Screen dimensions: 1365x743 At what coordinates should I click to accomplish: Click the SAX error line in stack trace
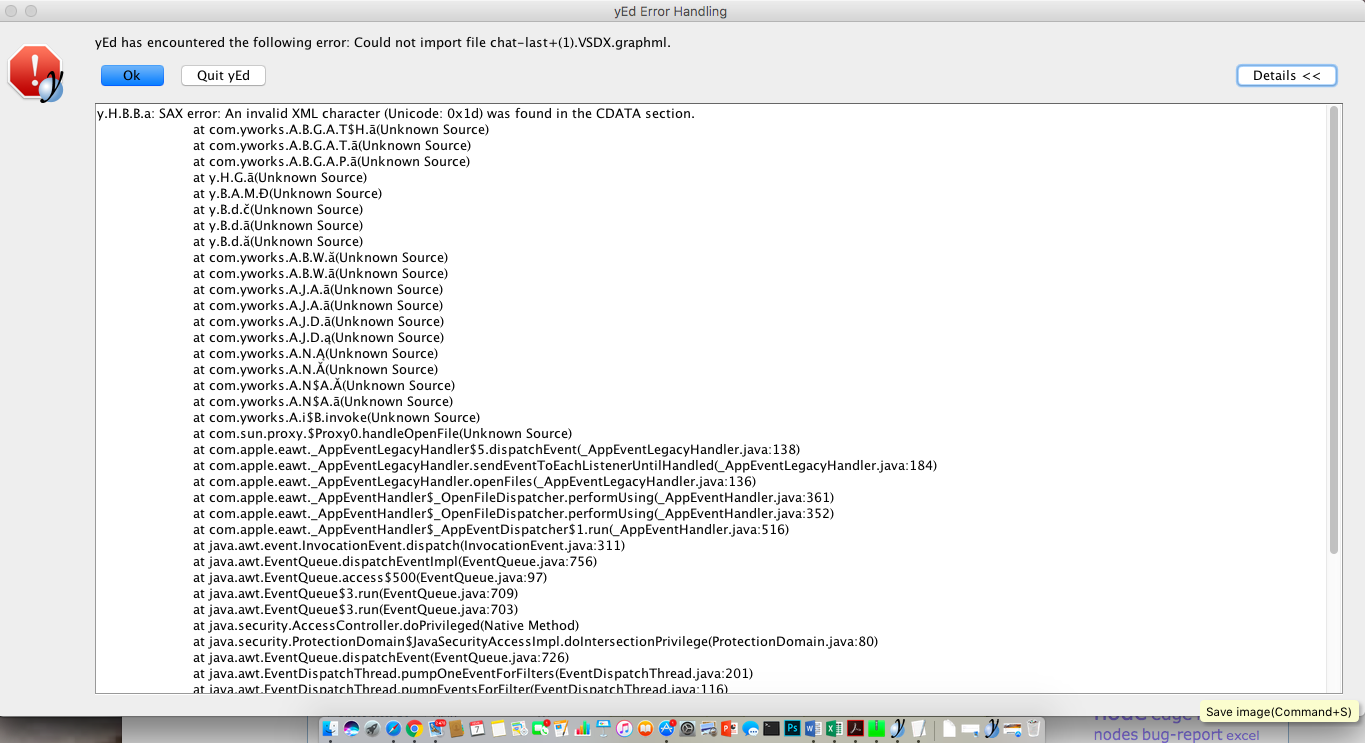(x=395, y=114)
